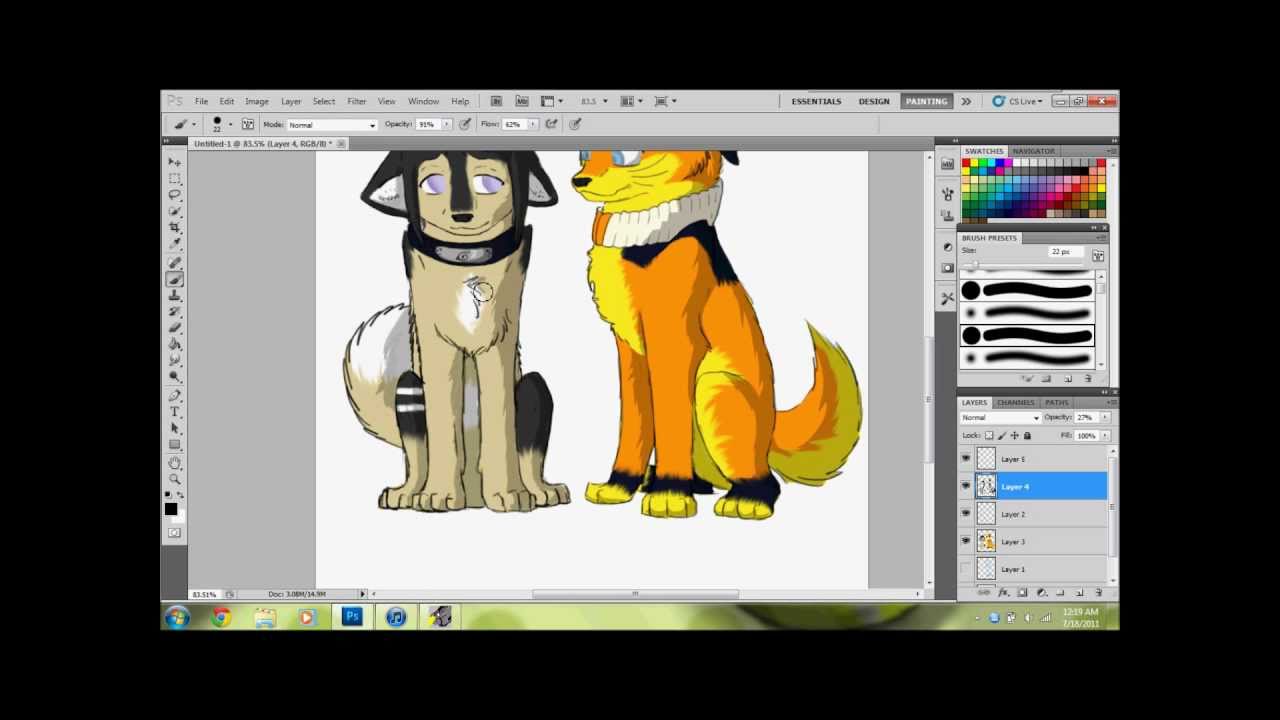Hide Layer 4 eye icon
Screen dimensions: 1280x720
click(966, 486)
